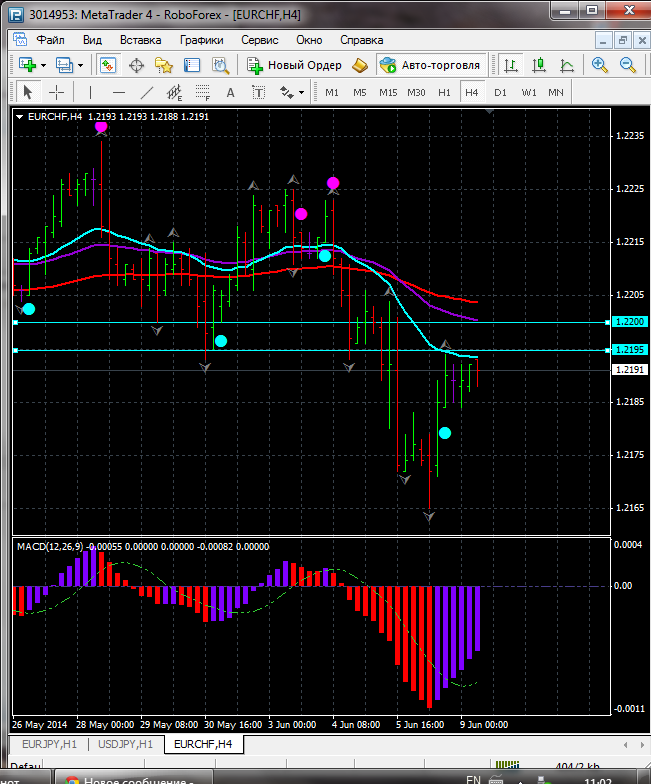
Task: Select the H4 timeframe button
Action: (x=472, y=92)
